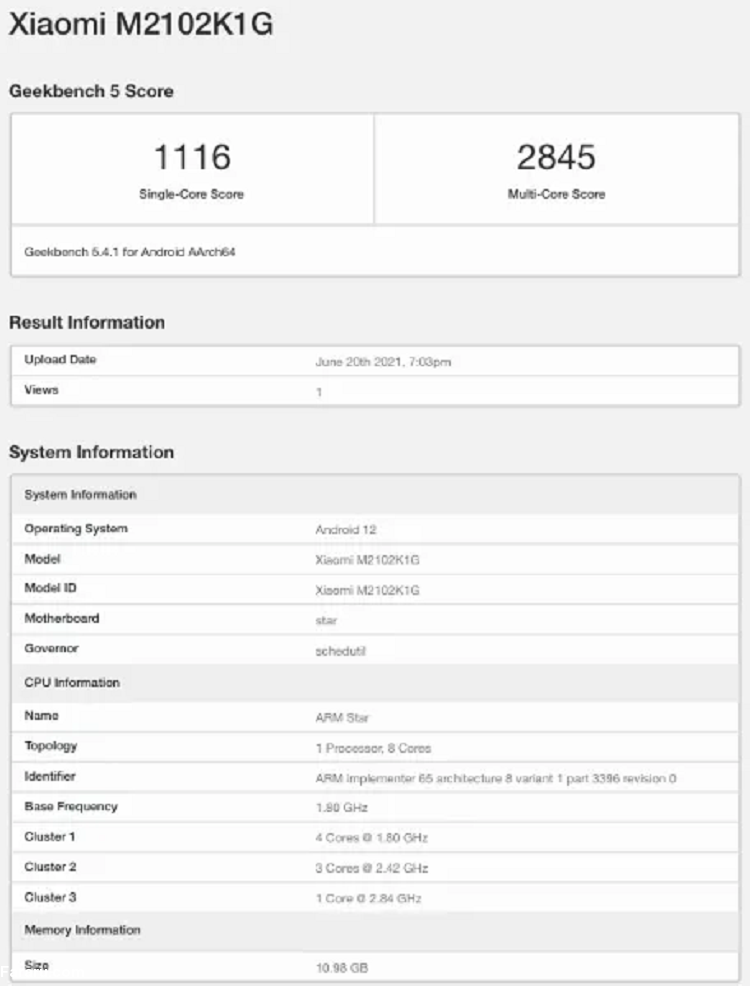Click the Result Information heading
The height and width of the screenshot is (986, 750).
pyautogui.click(x=87, y=323)
